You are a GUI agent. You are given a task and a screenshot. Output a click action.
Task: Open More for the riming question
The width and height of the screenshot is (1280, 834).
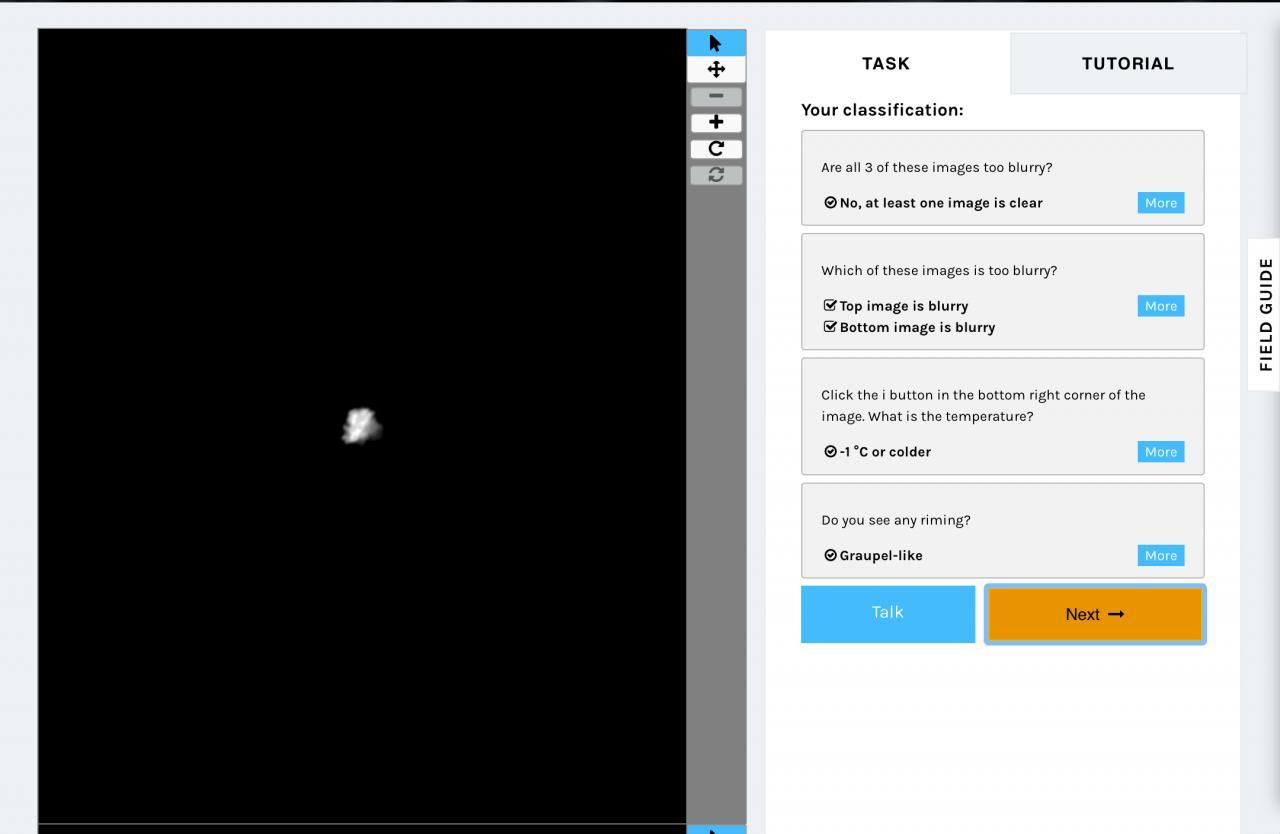1161,556
